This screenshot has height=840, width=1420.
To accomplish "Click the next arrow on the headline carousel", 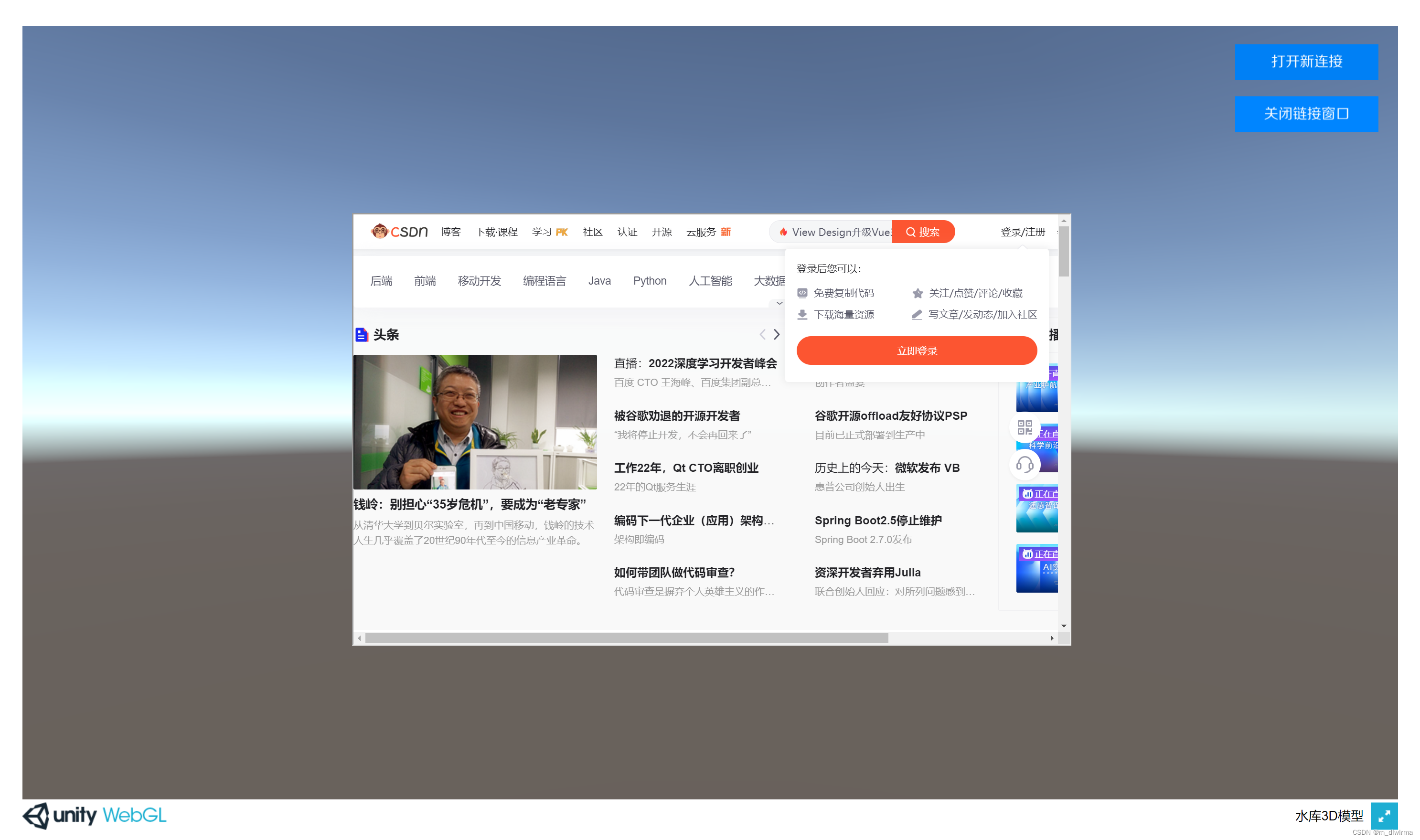I will pyautogui.click(x=777, y=335).
